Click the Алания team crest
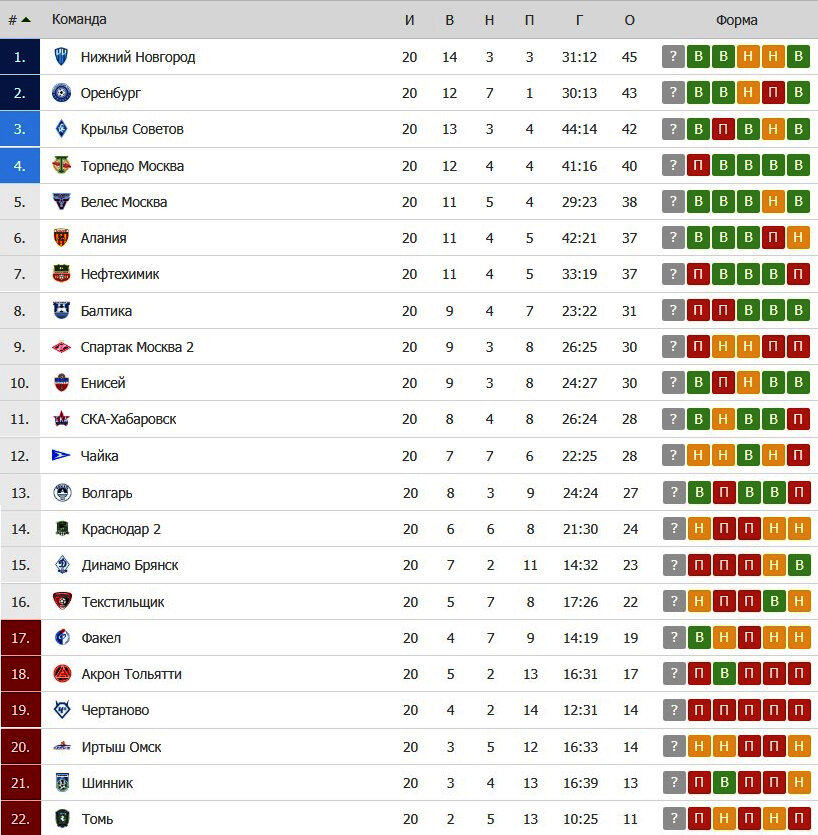This screenshot has height=835, width=818. (x=61, y=238)
